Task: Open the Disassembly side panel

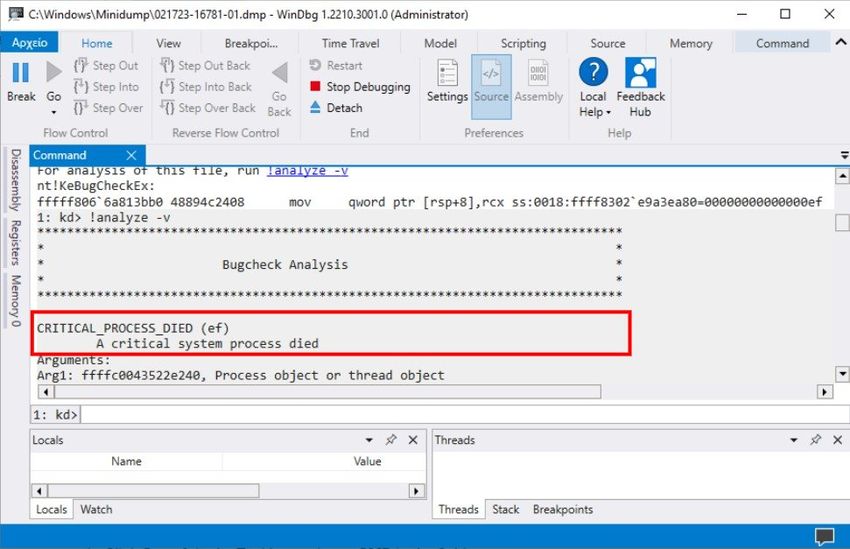Action: pos(16,180)
